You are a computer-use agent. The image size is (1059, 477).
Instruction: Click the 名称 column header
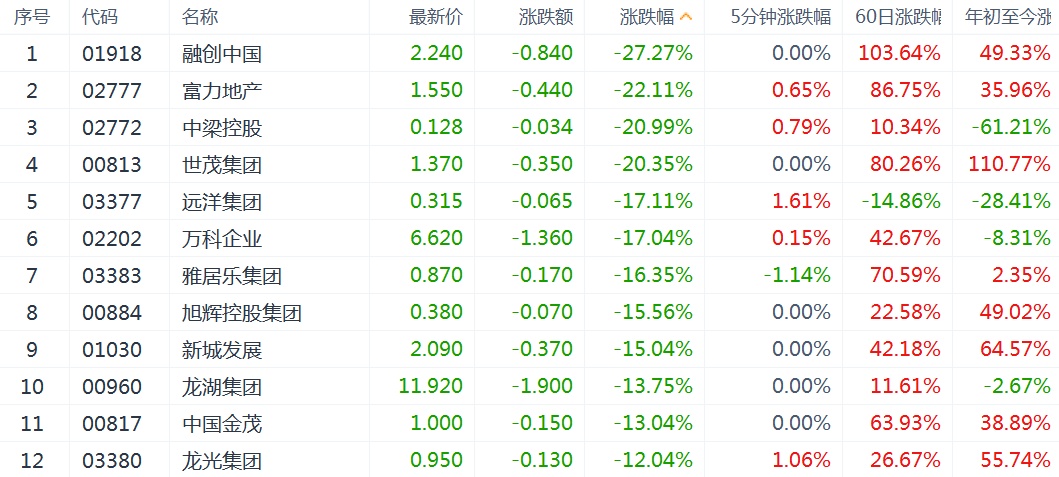(x=200, y=17)
